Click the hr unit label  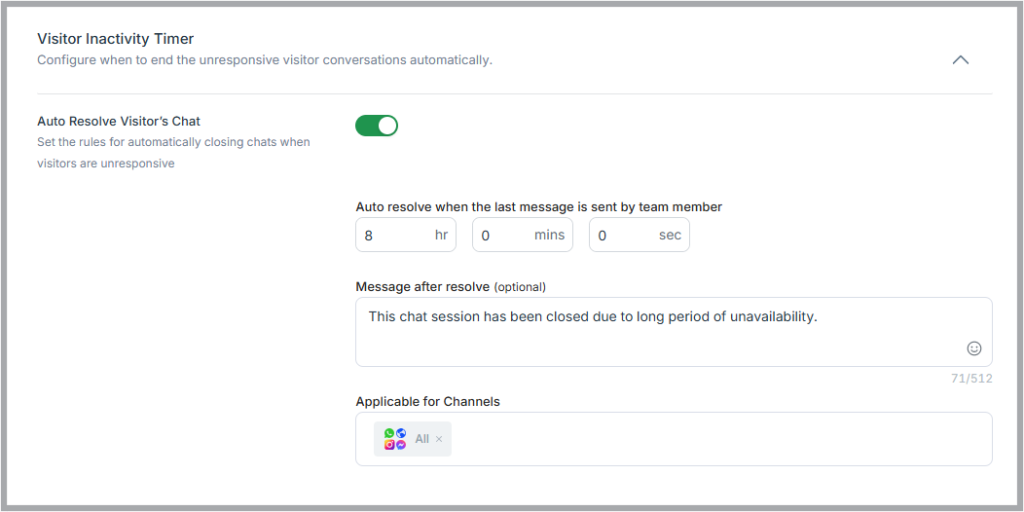441,235
